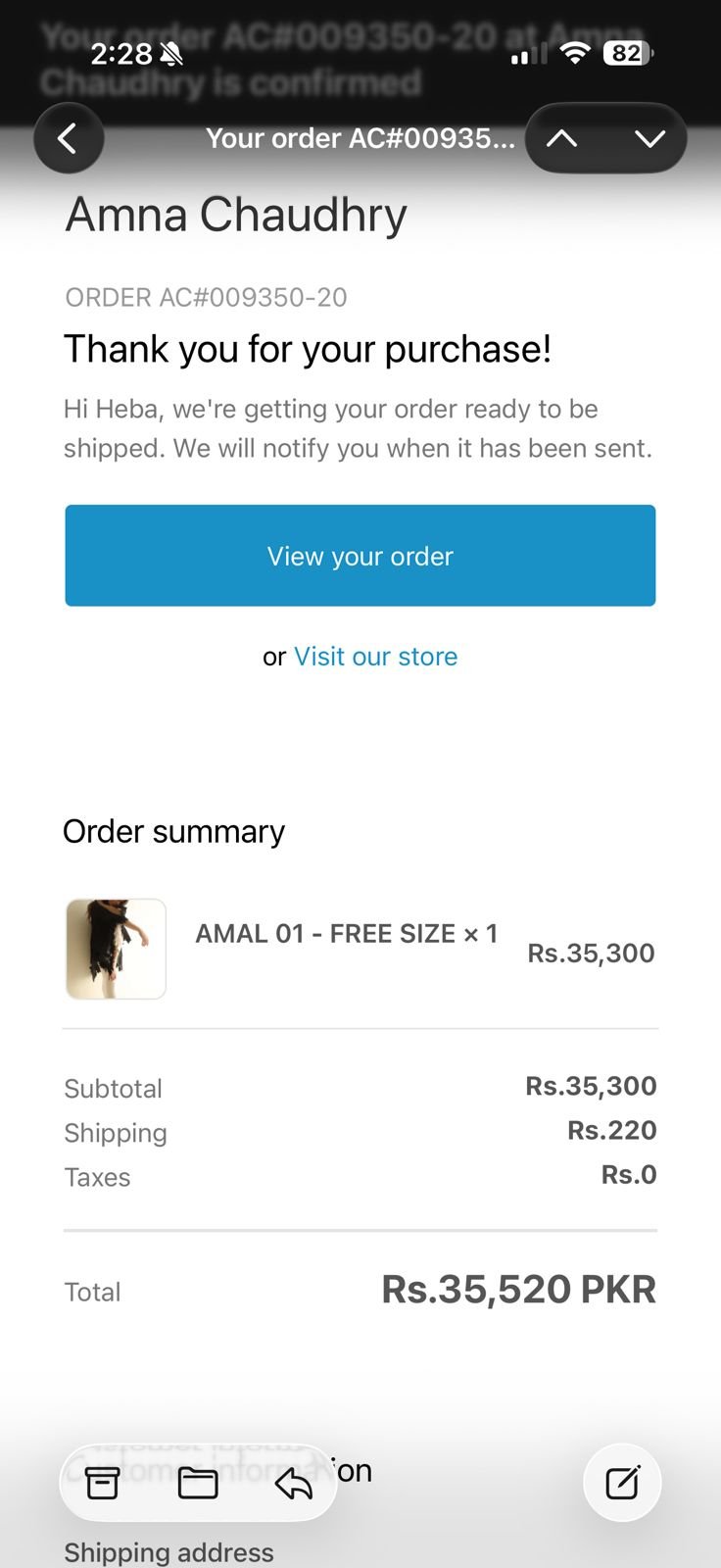The height and width of the screenshot is (1568, 721).
Task: Archive this email using the box icon
Action: [x=102, y=1484]
